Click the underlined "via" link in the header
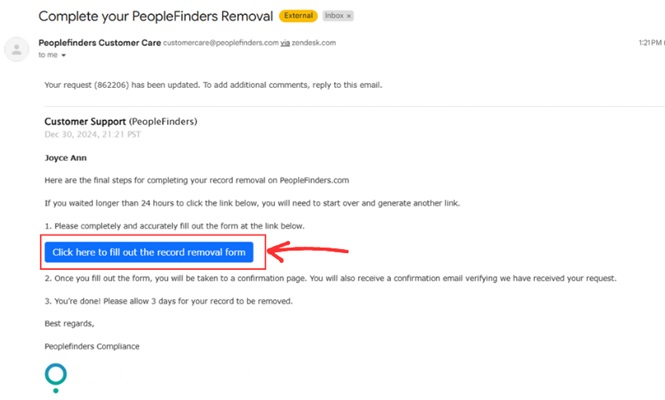665x400 pixels. (285, 43)
